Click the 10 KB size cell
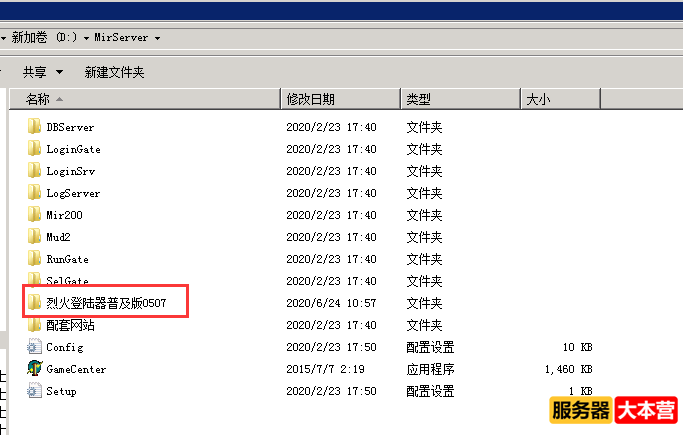The height and width of the screenshot is (435, 683). point(578,347)
